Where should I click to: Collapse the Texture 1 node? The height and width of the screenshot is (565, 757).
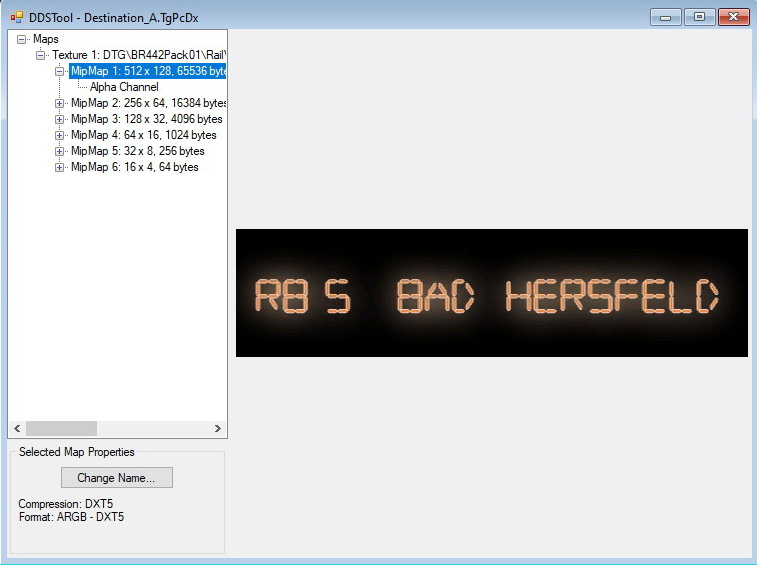pos(41,56)
